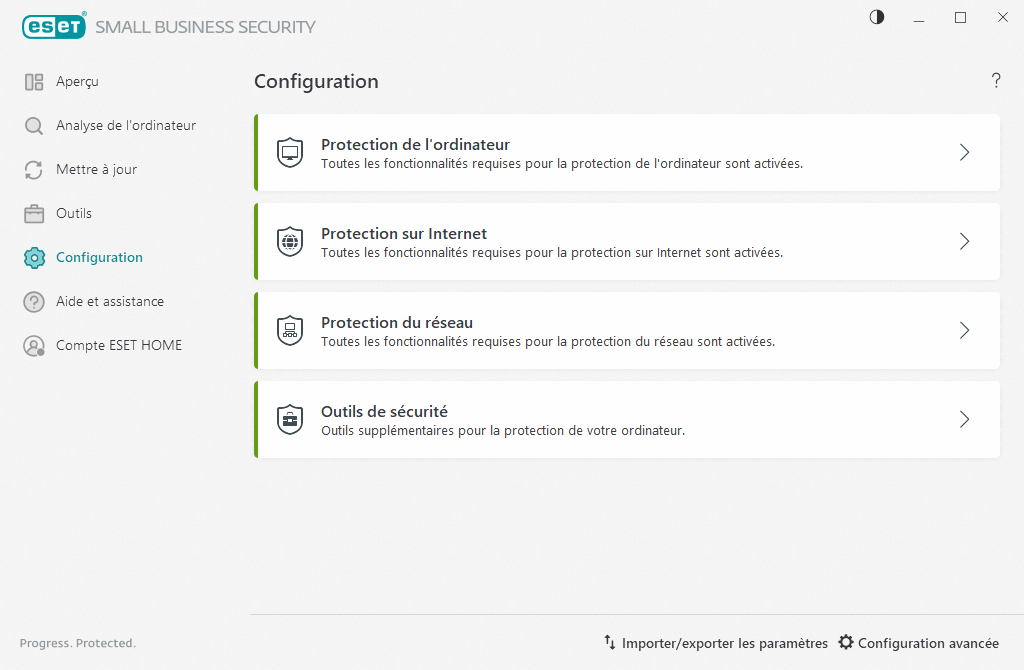Select the Configuration menu item in sidebar
The width and height of the screenshot is (1024, 670).
tap(99, 258)
